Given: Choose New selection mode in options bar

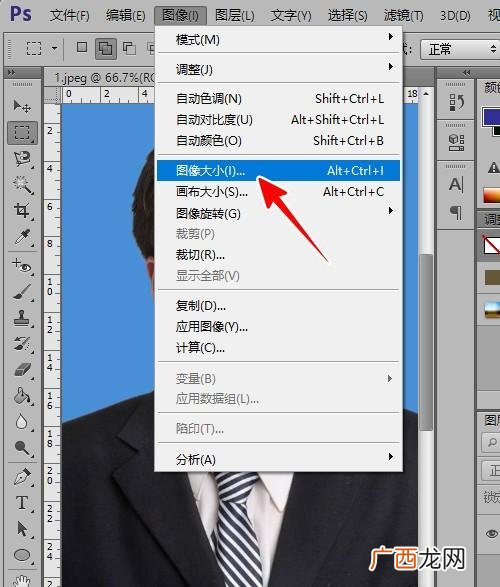Looking at the screenshot, I should click(82, 48).
